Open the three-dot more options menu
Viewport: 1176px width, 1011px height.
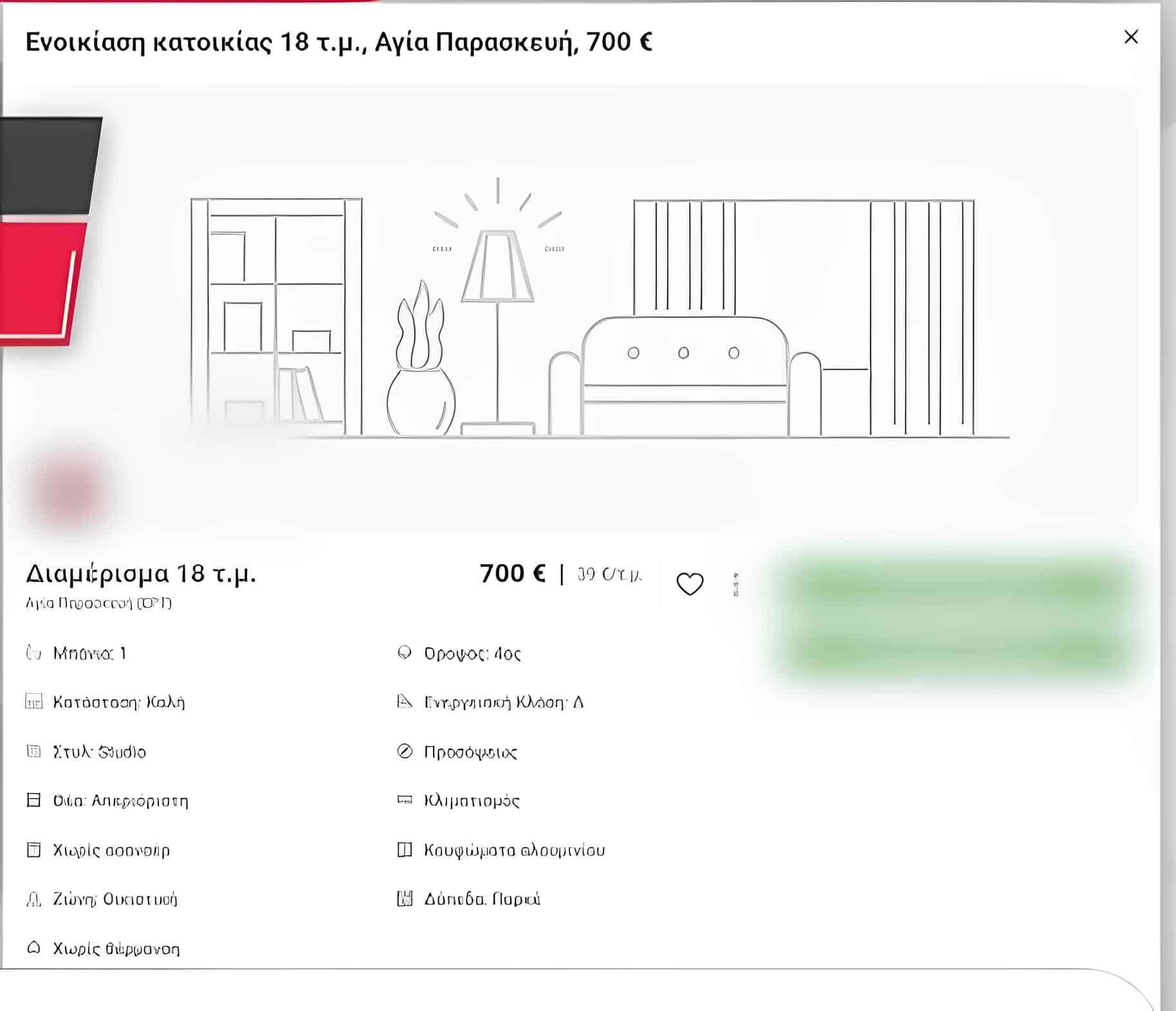click(x=736, y=584)
